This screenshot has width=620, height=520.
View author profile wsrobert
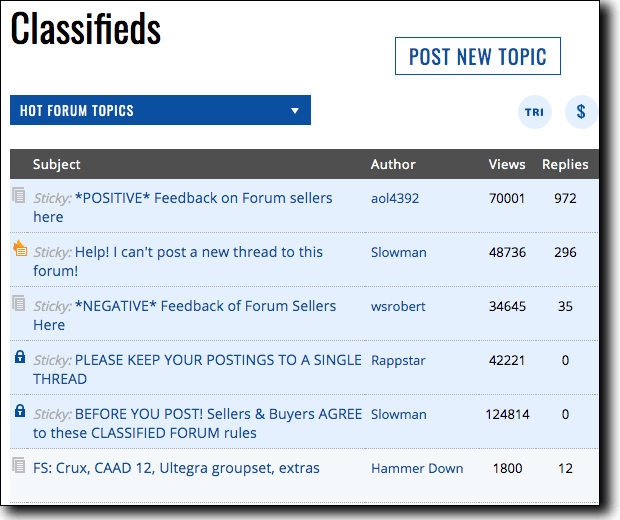[x=398, y=306]
